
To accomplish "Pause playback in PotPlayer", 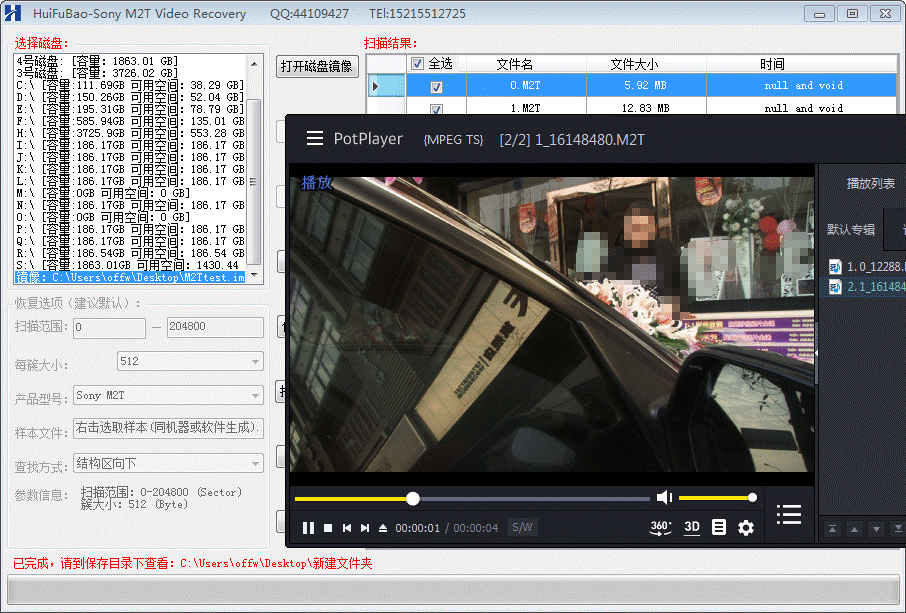I will [x=309, y=527].
